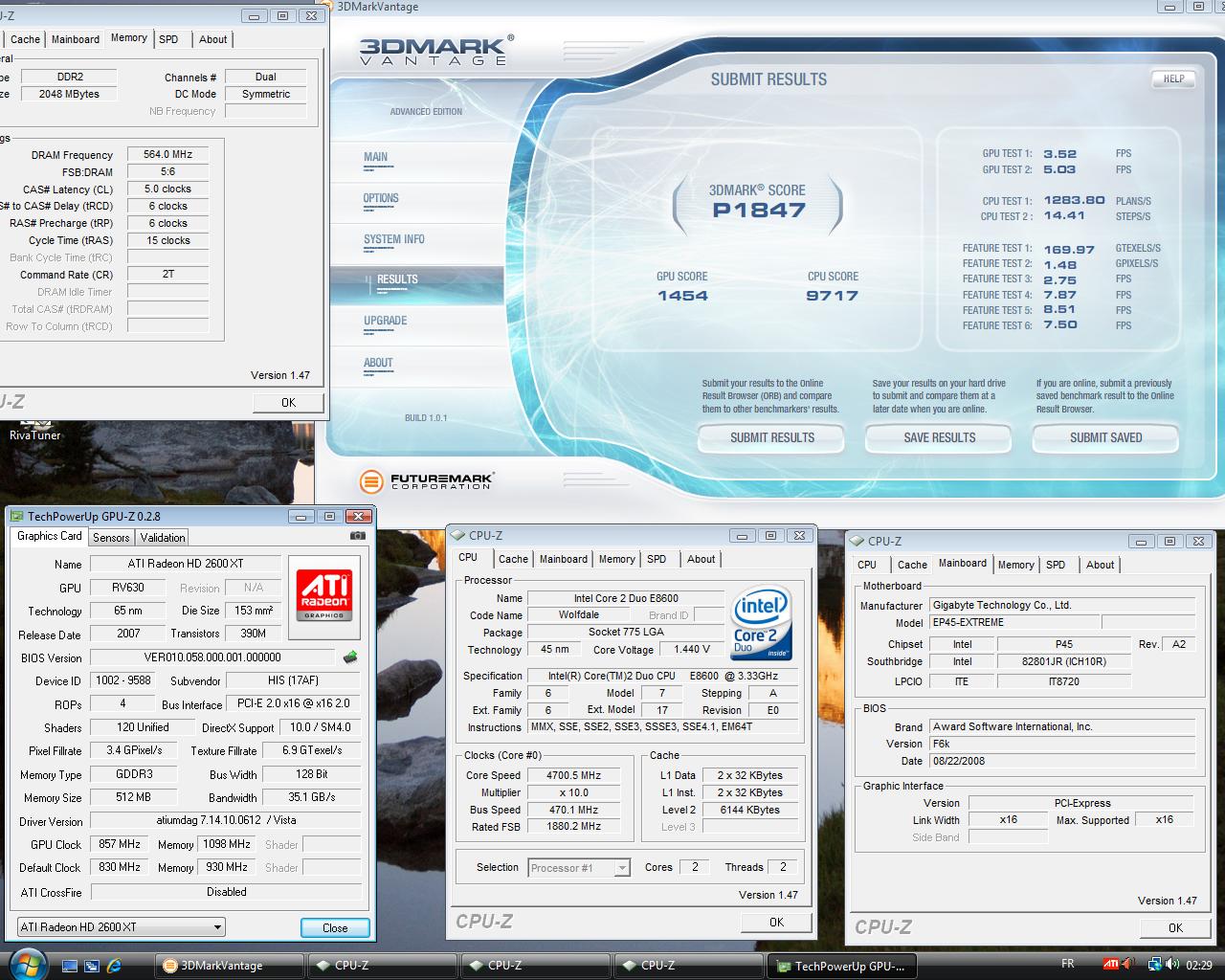
Task: Click OK in the right CPU-Z mainboard window
Action: [x=1175, y=927]
